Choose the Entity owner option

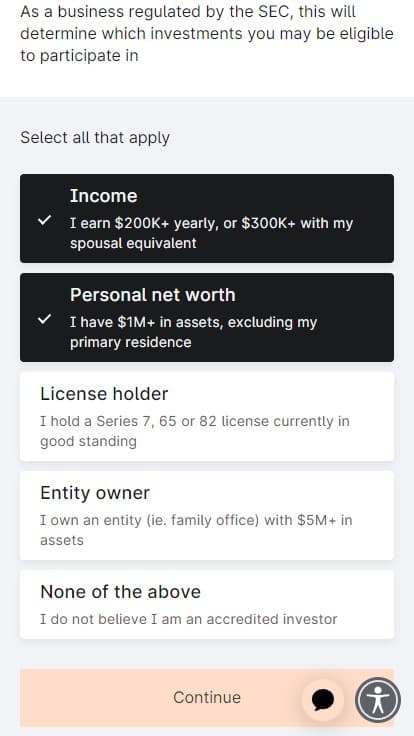point(207,515)
